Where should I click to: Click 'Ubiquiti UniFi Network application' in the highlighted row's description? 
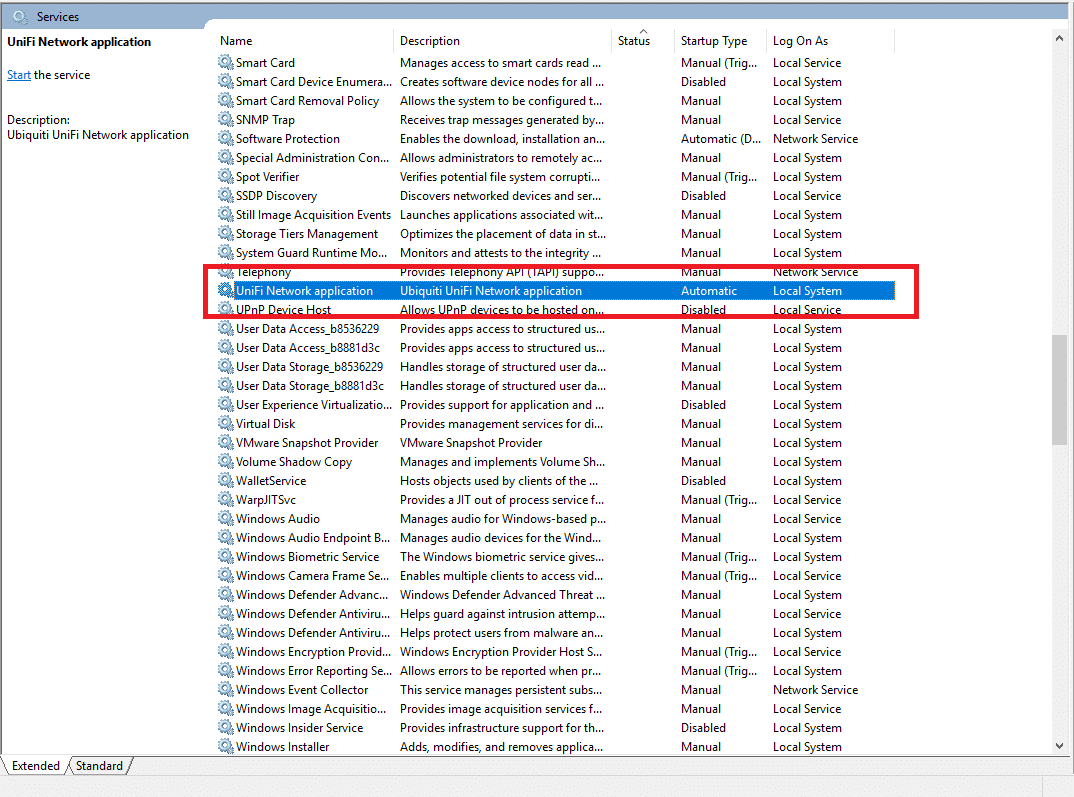(491, 291)
